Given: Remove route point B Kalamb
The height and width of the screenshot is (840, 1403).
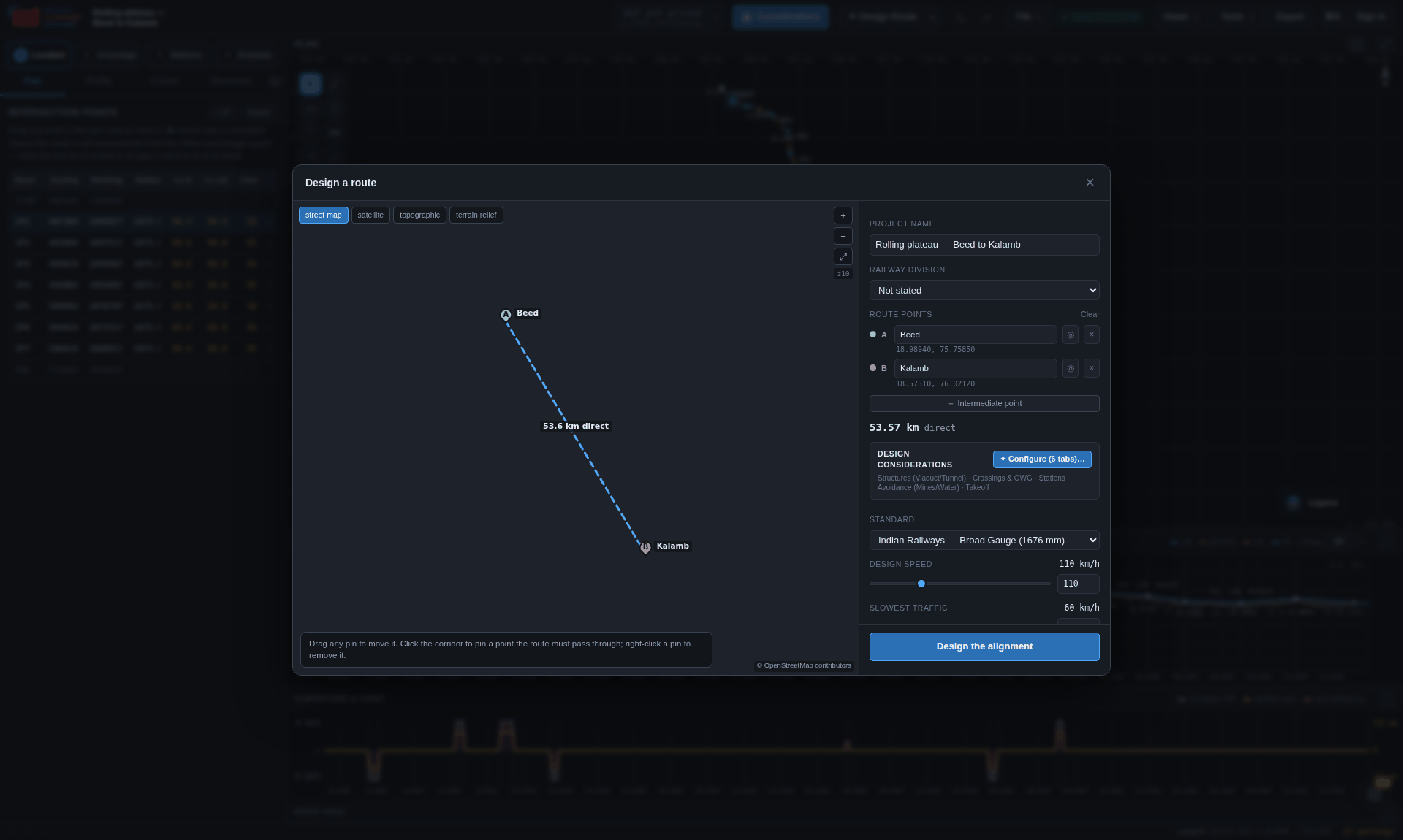Looking at the screenshot, I should coord(1091,368).
